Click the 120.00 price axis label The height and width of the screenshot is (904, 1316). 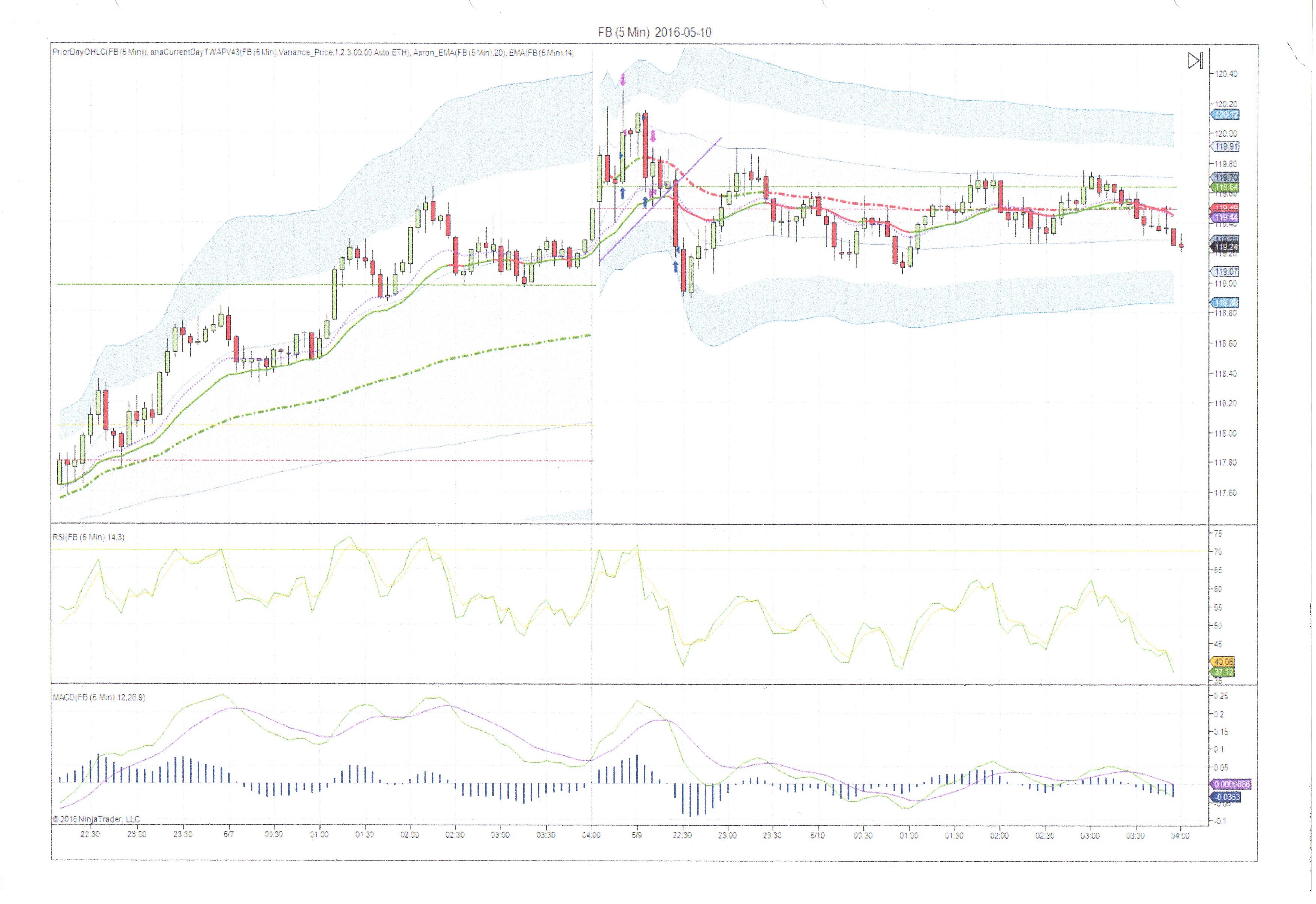tap(1226, 134)
